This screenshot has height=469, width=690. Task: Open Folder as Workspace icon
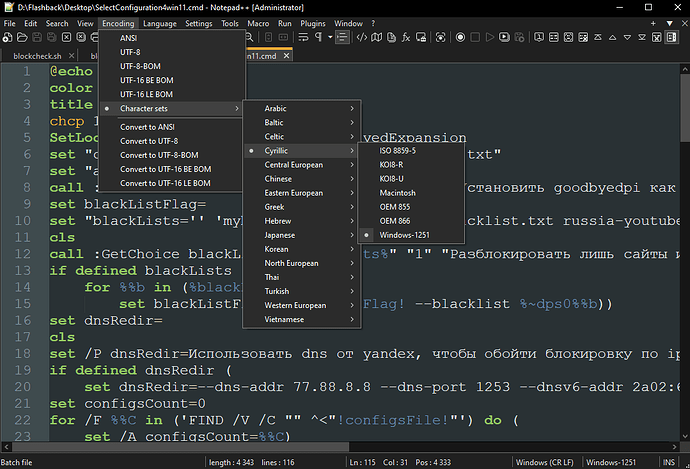tap(421, 37)
